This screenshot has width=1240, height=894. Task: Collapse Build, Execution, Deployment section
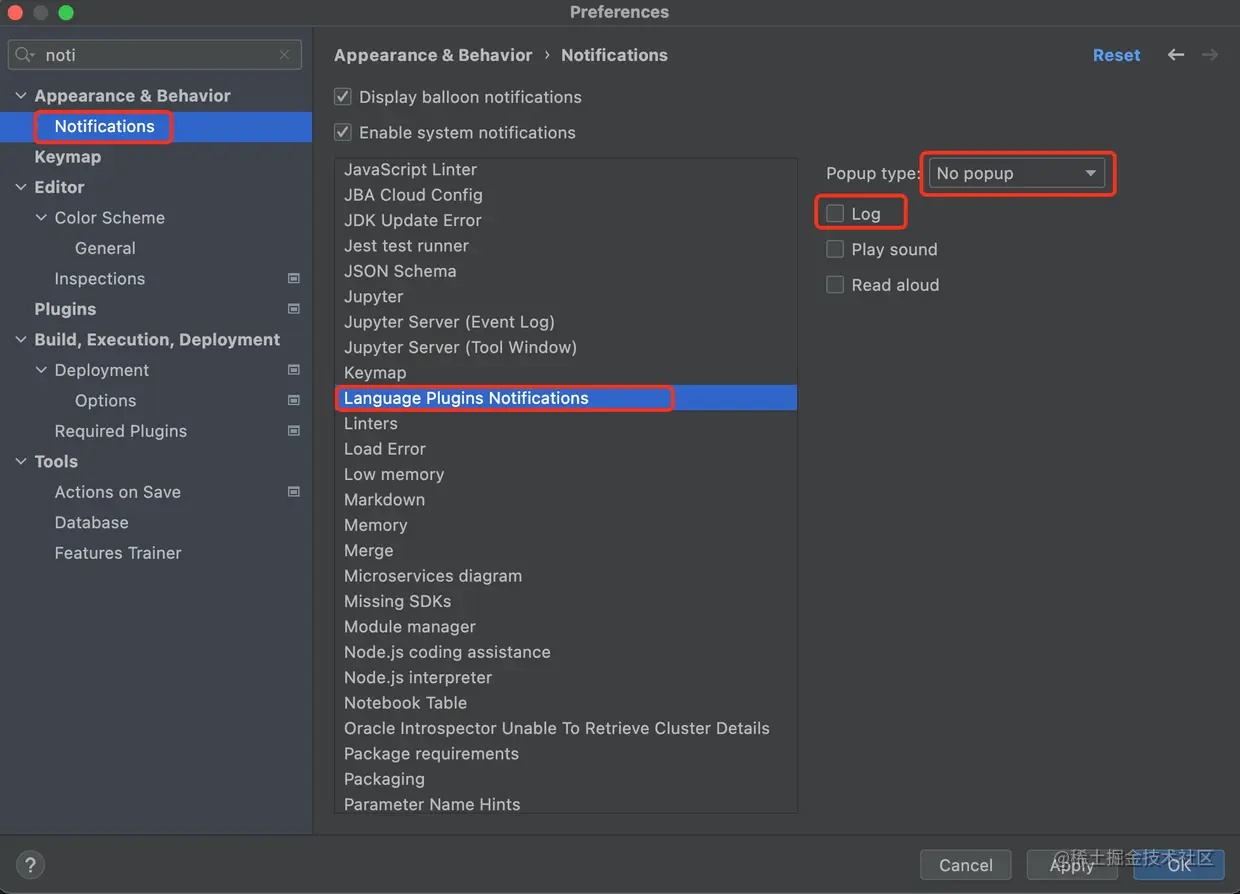click(21, 340)
